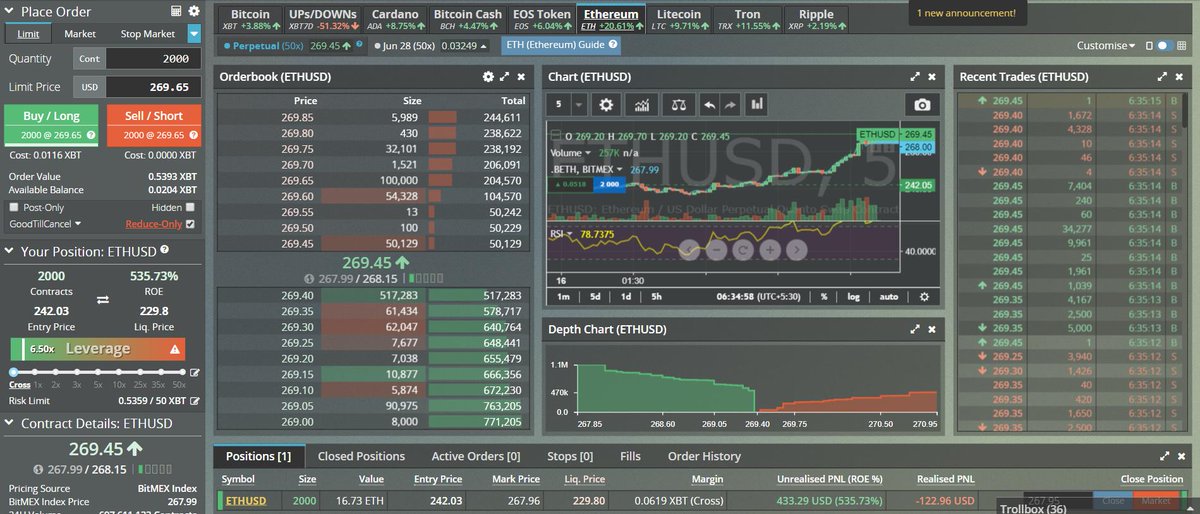The width and height of the screenshot is (1200, 514).
Task: Open the compare symbols scales icon
Action: click(x=679, y=104)
